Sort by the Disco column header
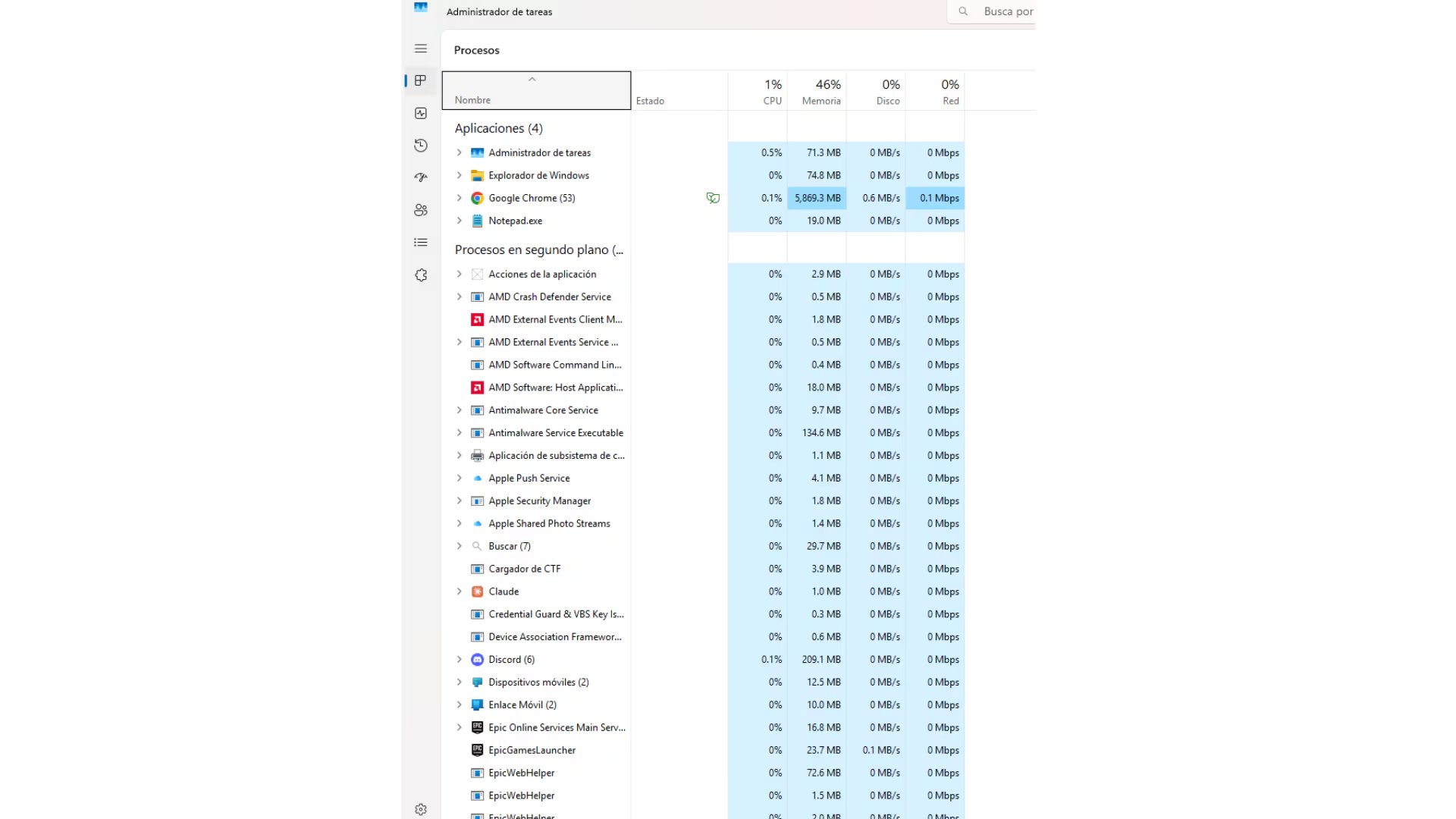Screen dimensions: 1456x819 pos(876,90)
